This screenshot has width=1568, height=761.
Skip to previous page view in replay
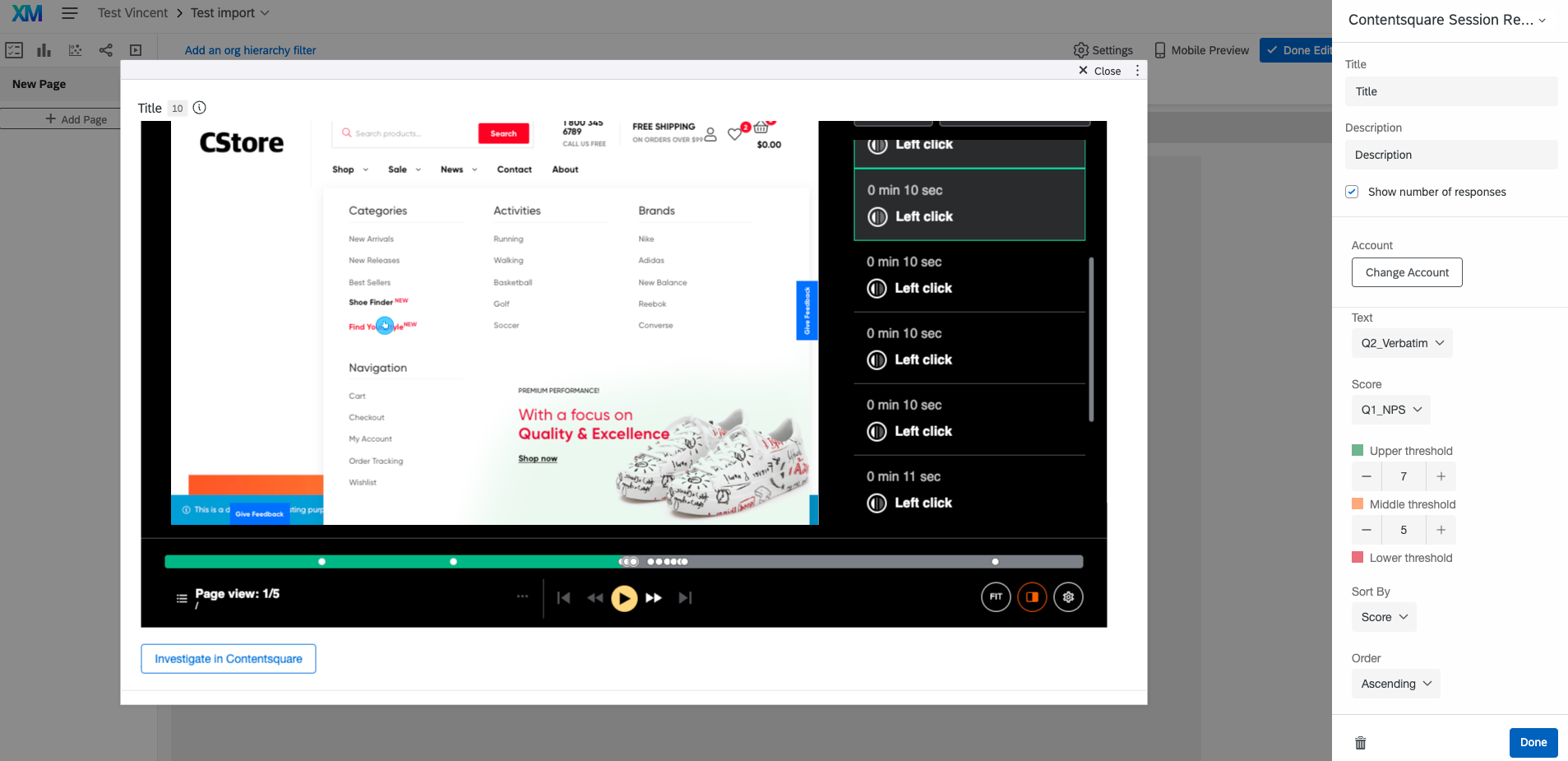(x=563, y=598)
